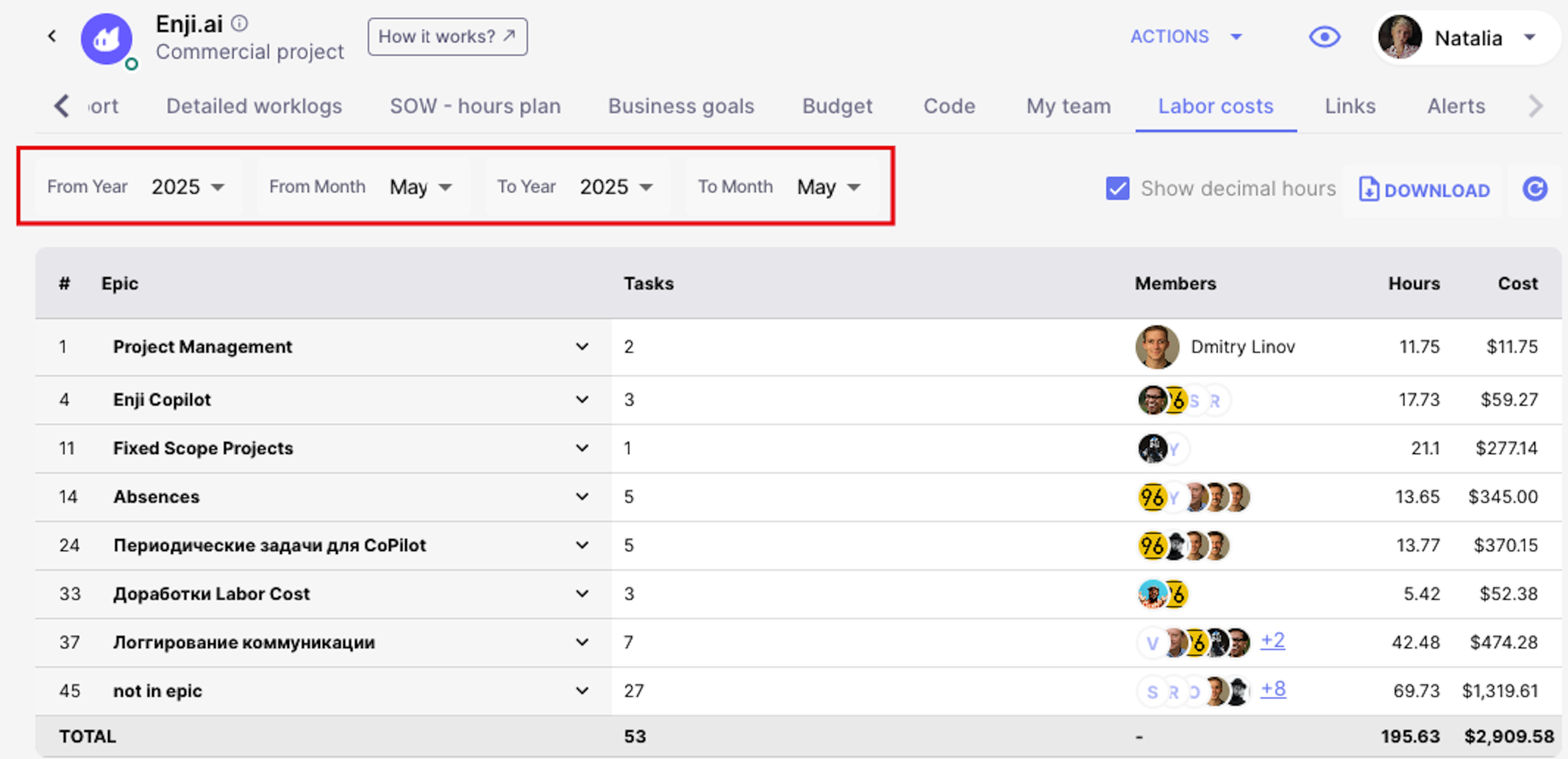Switch to the SOW - hours plan tab
Screen dimensions: 1568x759
coord(475,106)
